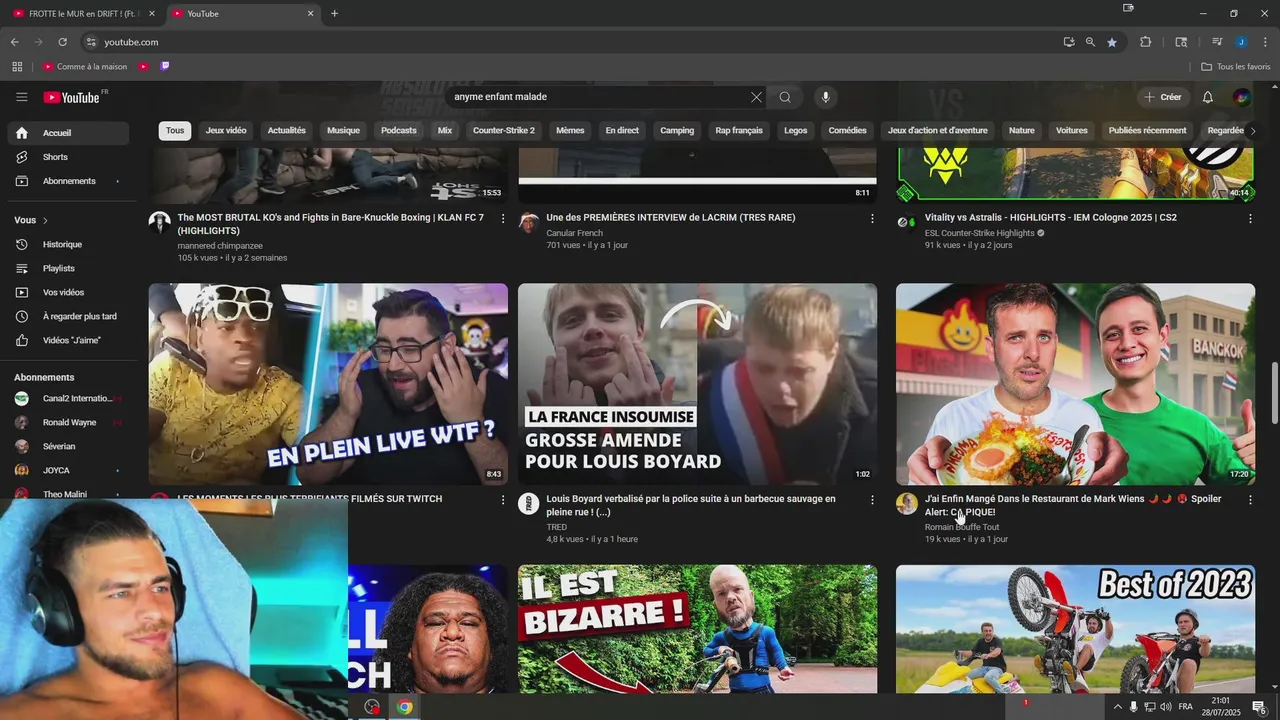Screen dimensions: 1280x720
Task: Open Shorts in sidebar
Action: point(68,157)
